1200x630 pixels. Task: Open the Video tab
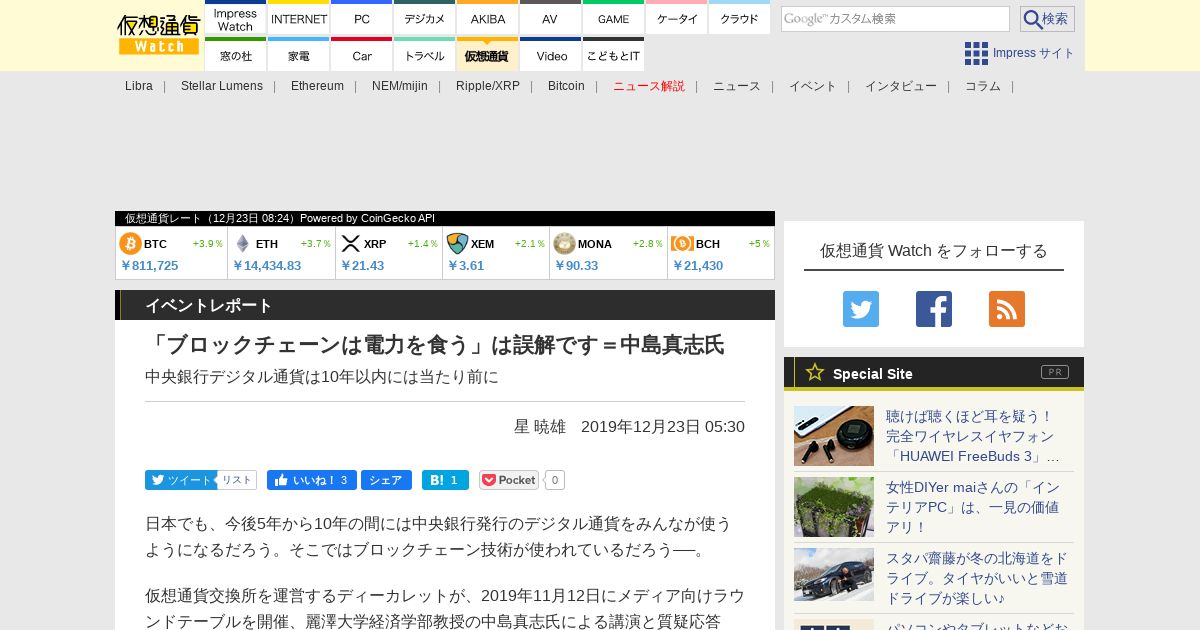550,56
